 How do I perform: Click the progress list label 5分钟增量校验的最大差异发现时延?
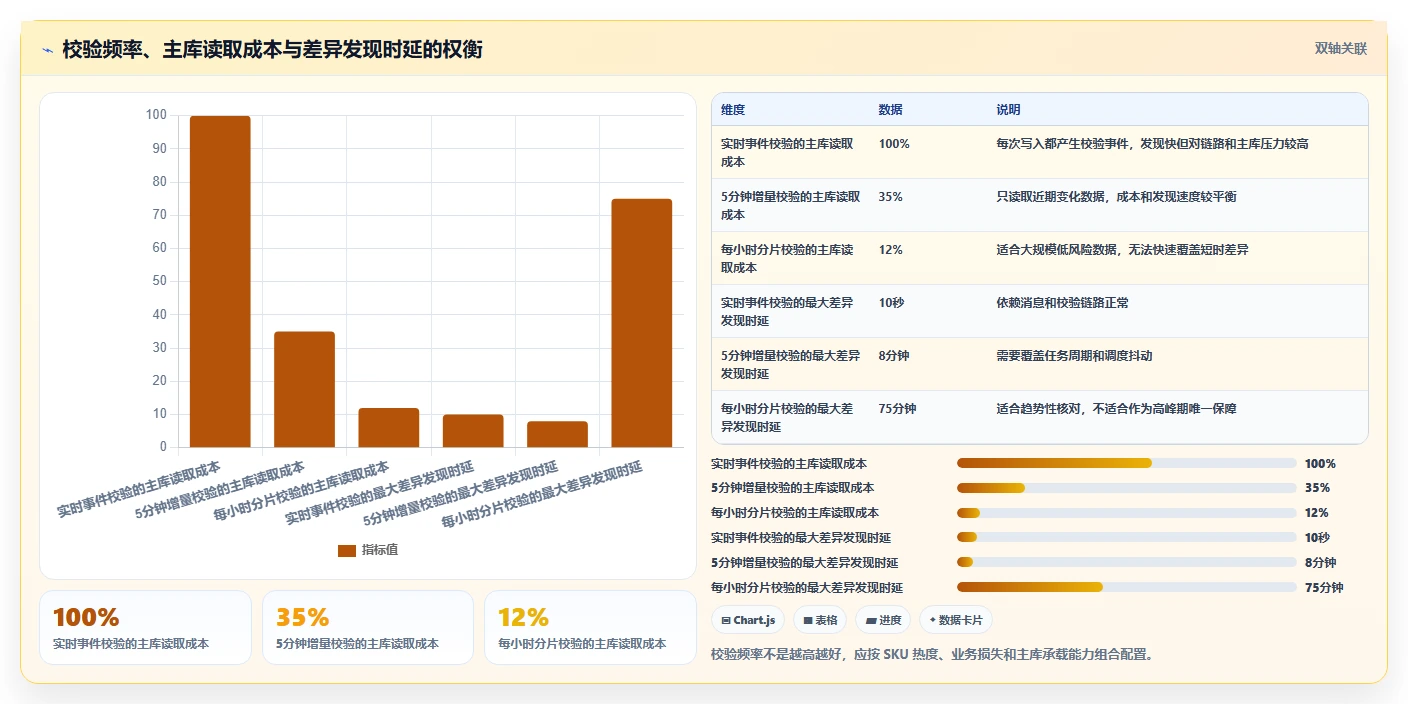tap(804, 563)
